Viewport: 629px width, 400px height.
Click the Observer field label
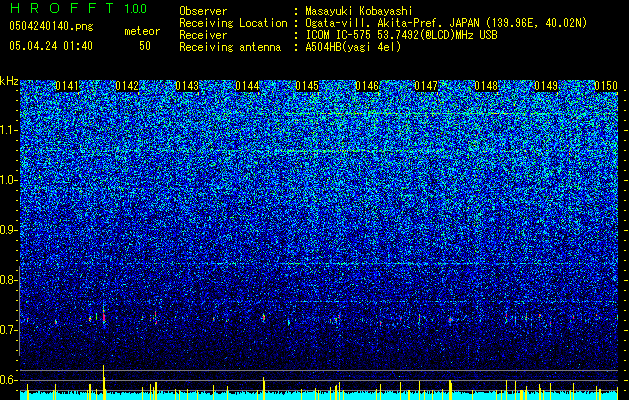coord(203,12)
